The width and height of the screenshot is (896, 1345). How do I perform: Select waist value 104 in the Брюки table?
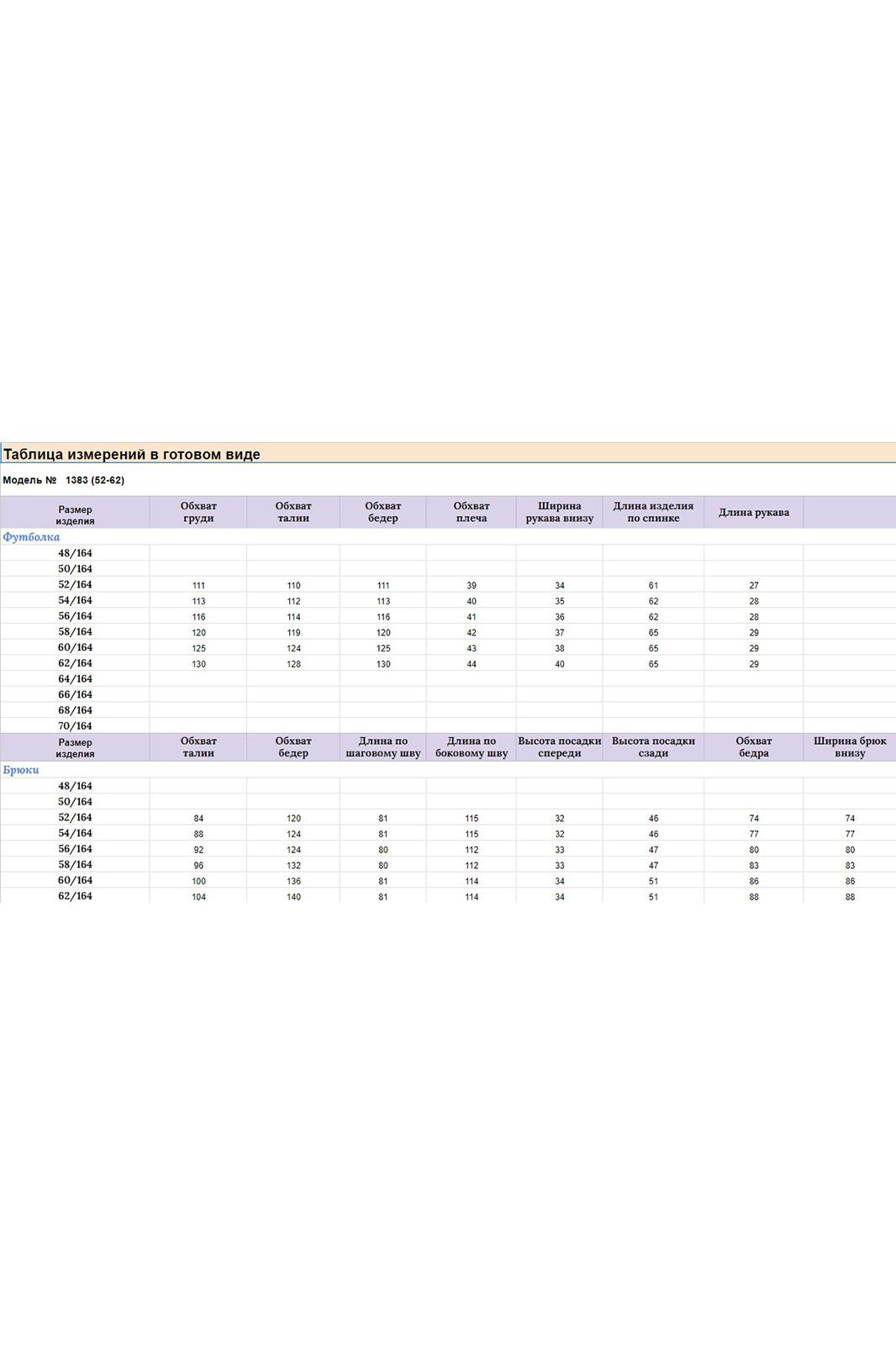[x=198, y=897]
